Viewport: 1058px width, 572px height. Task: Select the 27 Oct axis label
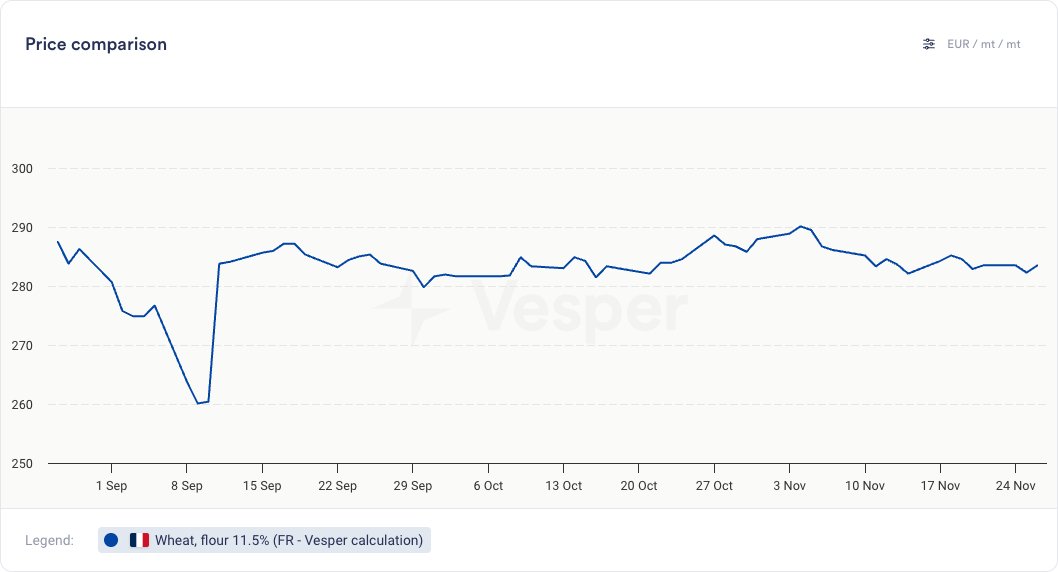click(x=714, y=486)
